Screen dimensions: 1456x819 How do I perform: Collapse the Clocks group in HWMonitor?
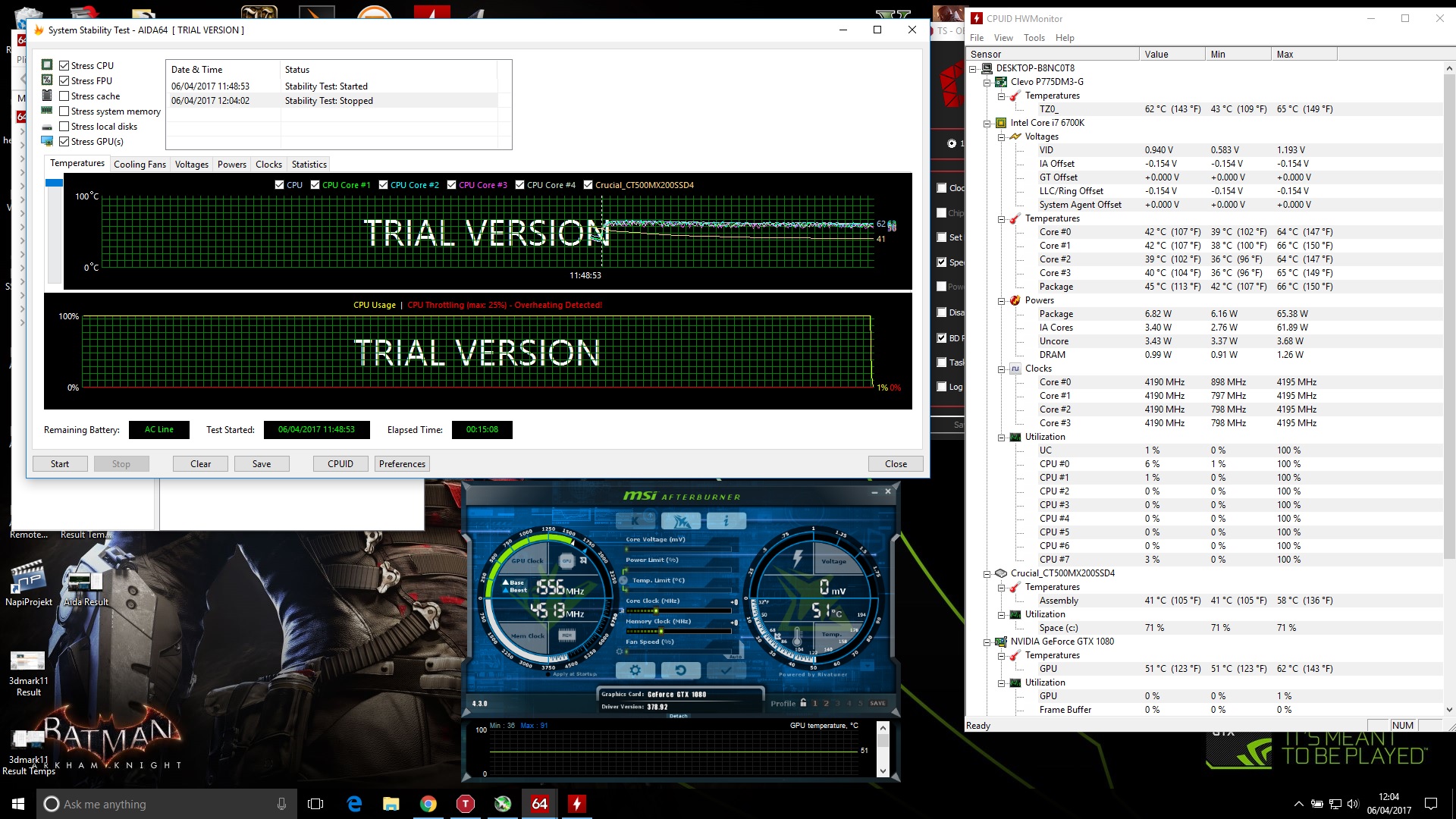click(x=1002, y=369)
